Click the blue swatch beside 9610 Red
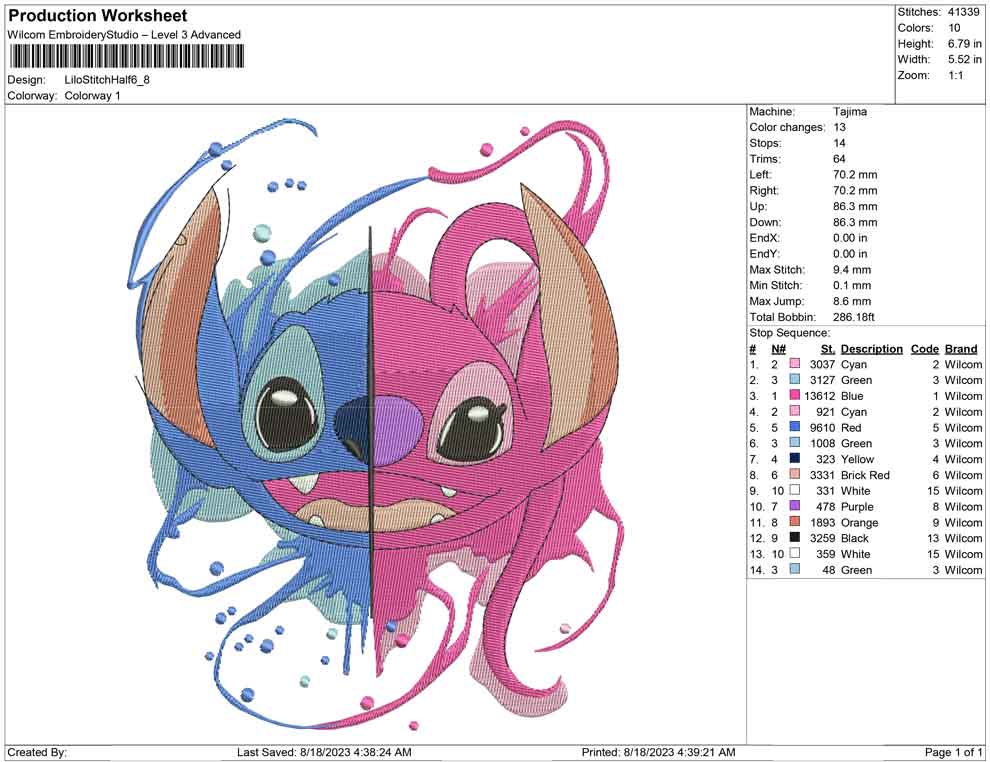 point(795,427)
